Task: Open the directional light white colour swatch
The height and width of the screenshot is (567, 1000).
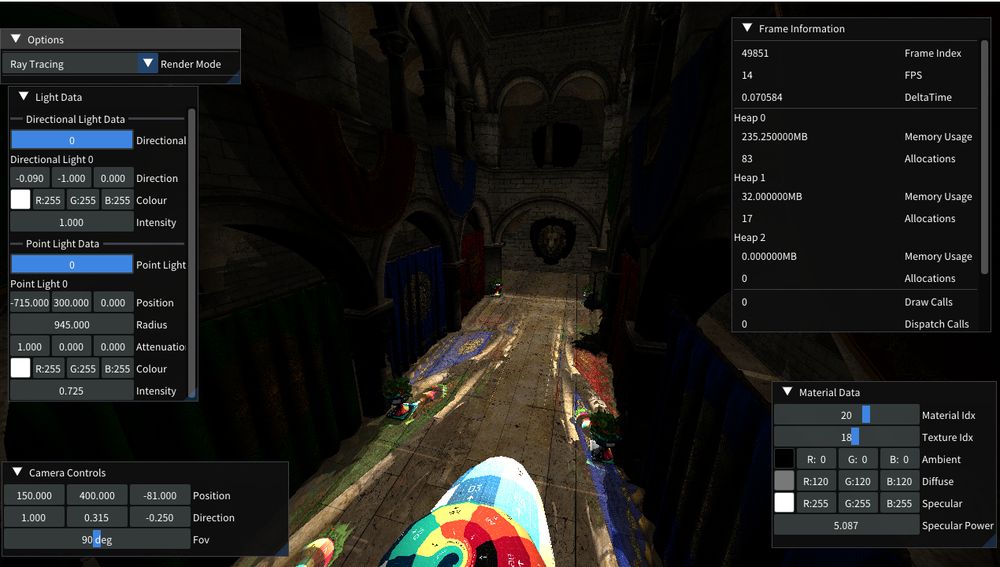Action: (x=20, y=200)
